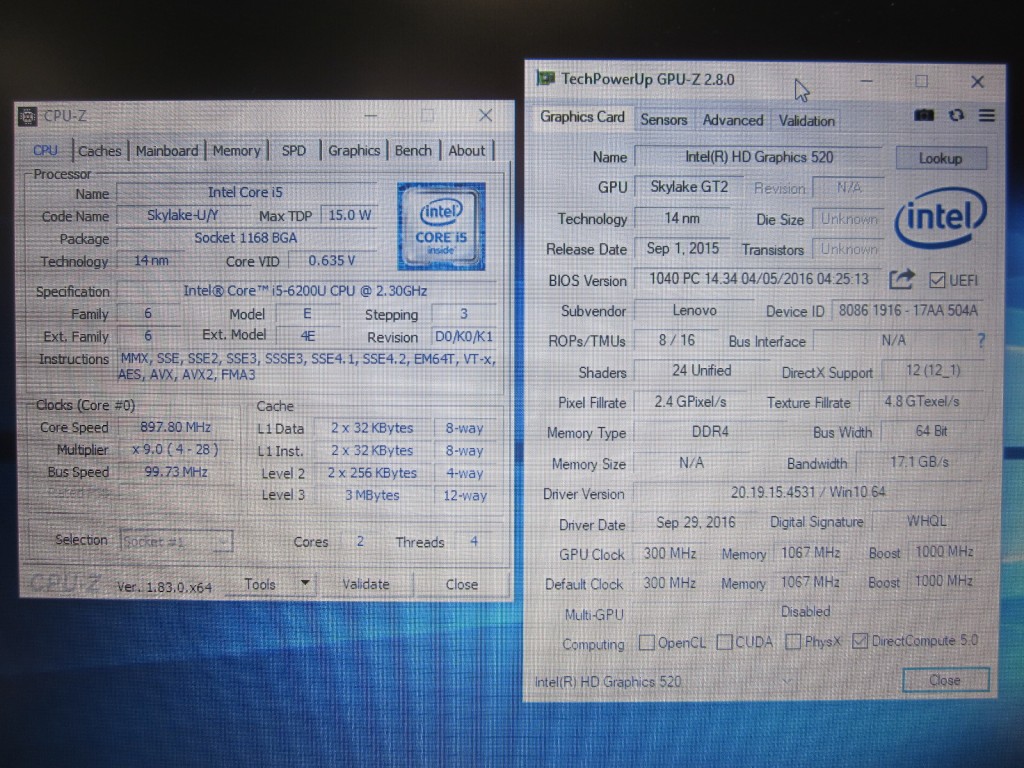This screenshot has height=768, width=1024.
Task: Close the CPU-Z window with X
Action: click(485, 116)
